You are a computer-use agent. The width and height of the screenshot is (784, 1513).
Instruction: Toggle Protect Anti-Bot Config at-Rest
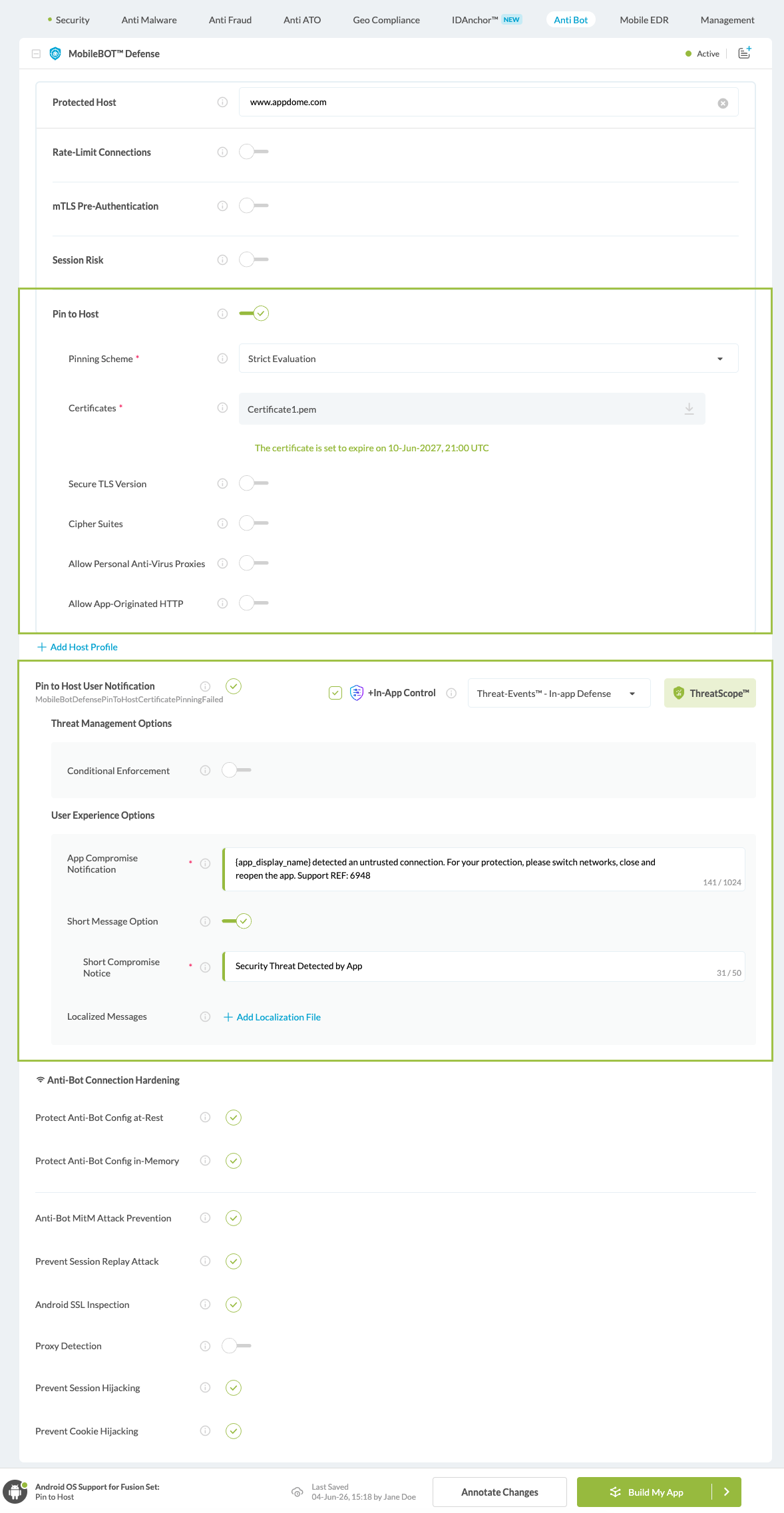234,1118
